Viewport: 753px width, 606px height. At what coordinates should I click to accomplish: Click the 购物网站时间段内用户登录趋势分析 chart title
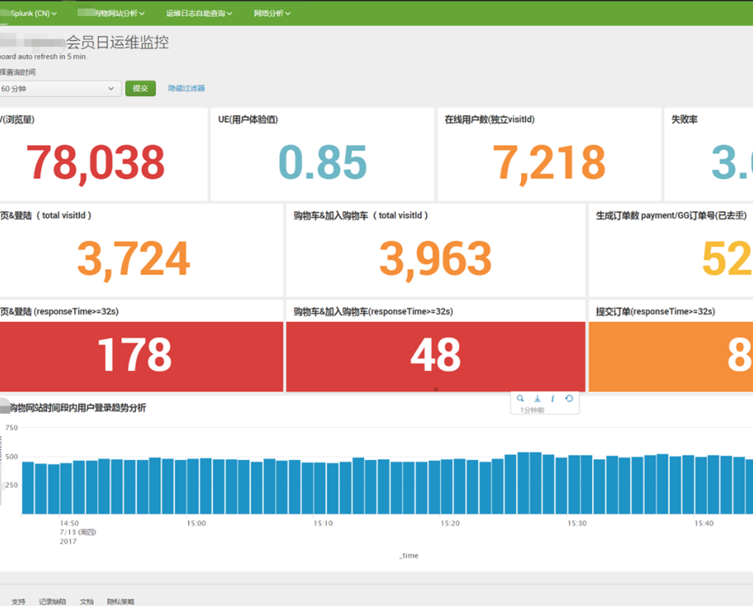(x=78, y=408)
